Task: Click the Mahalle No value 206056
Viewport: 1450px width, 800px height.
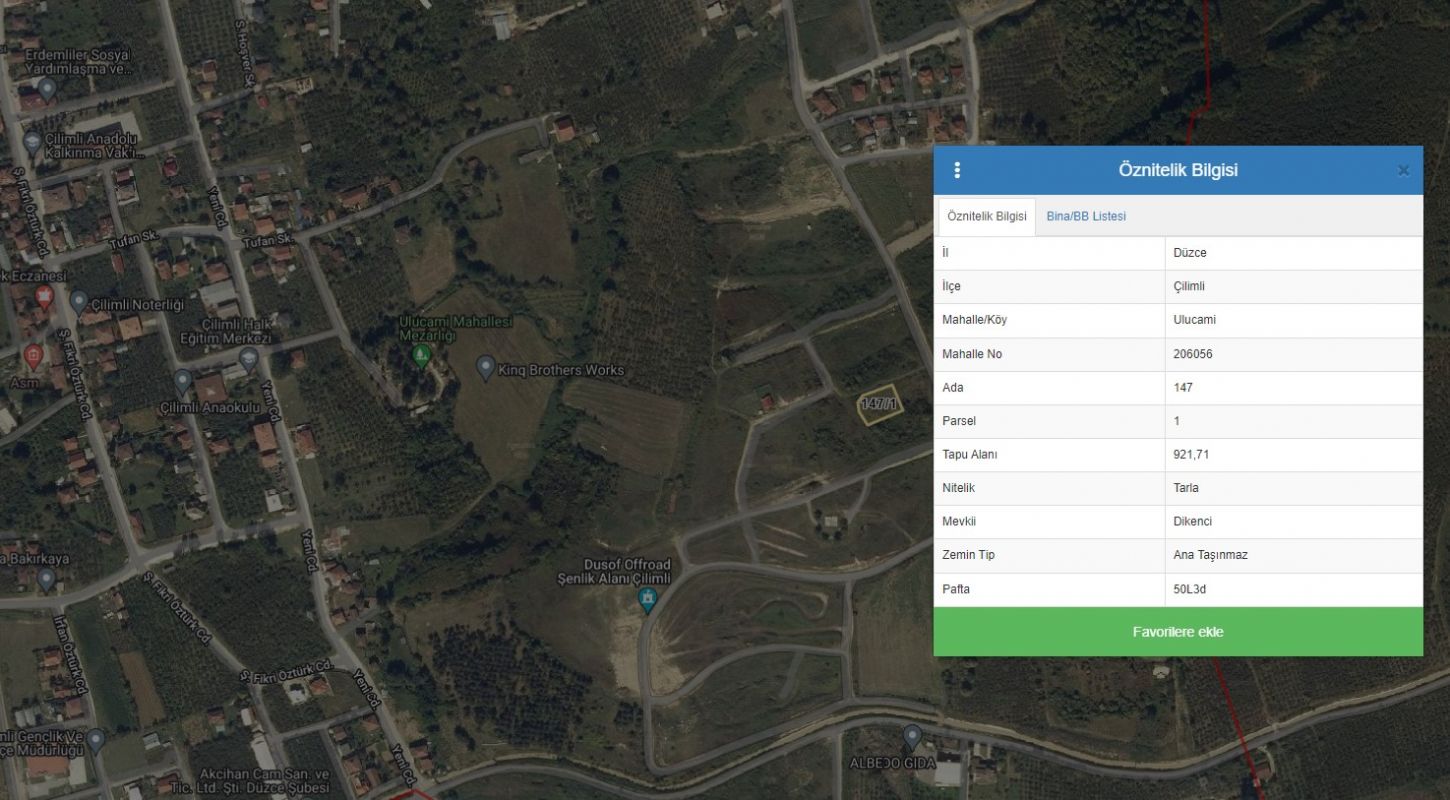Action: (x=1193, y=354)
